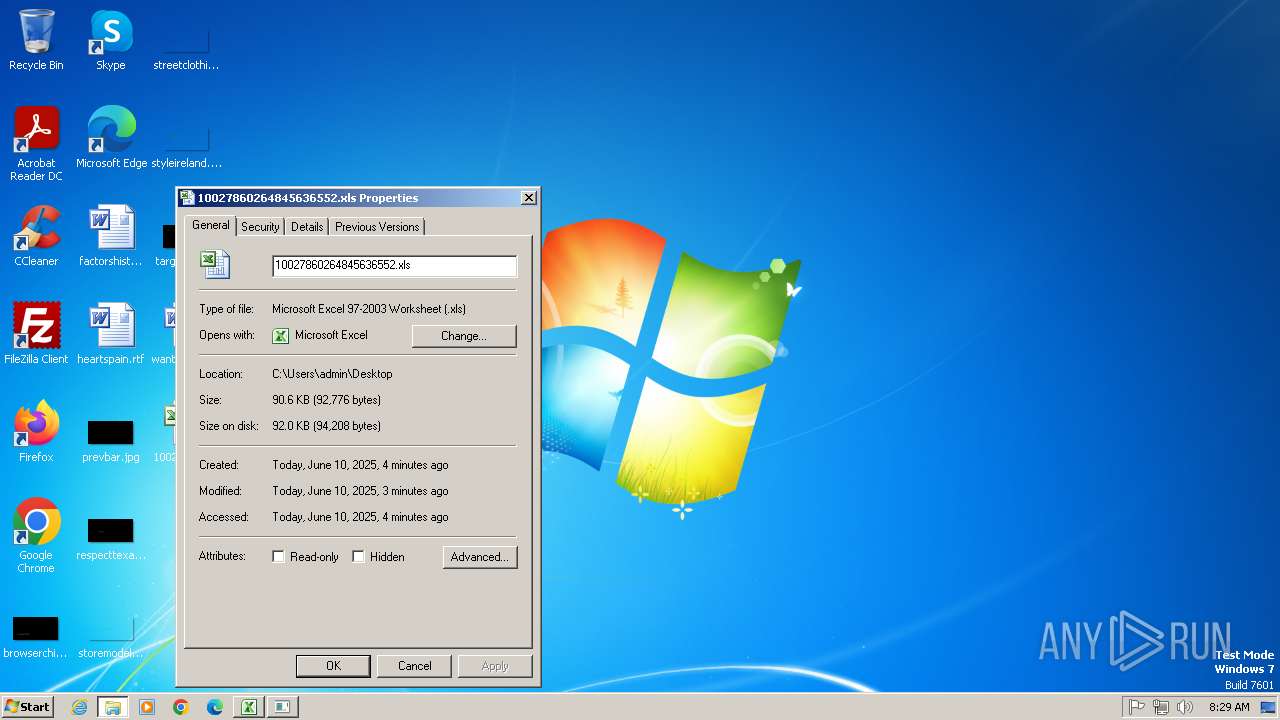Open the Recycle Bin desktop icon

[x=36, y=40]
